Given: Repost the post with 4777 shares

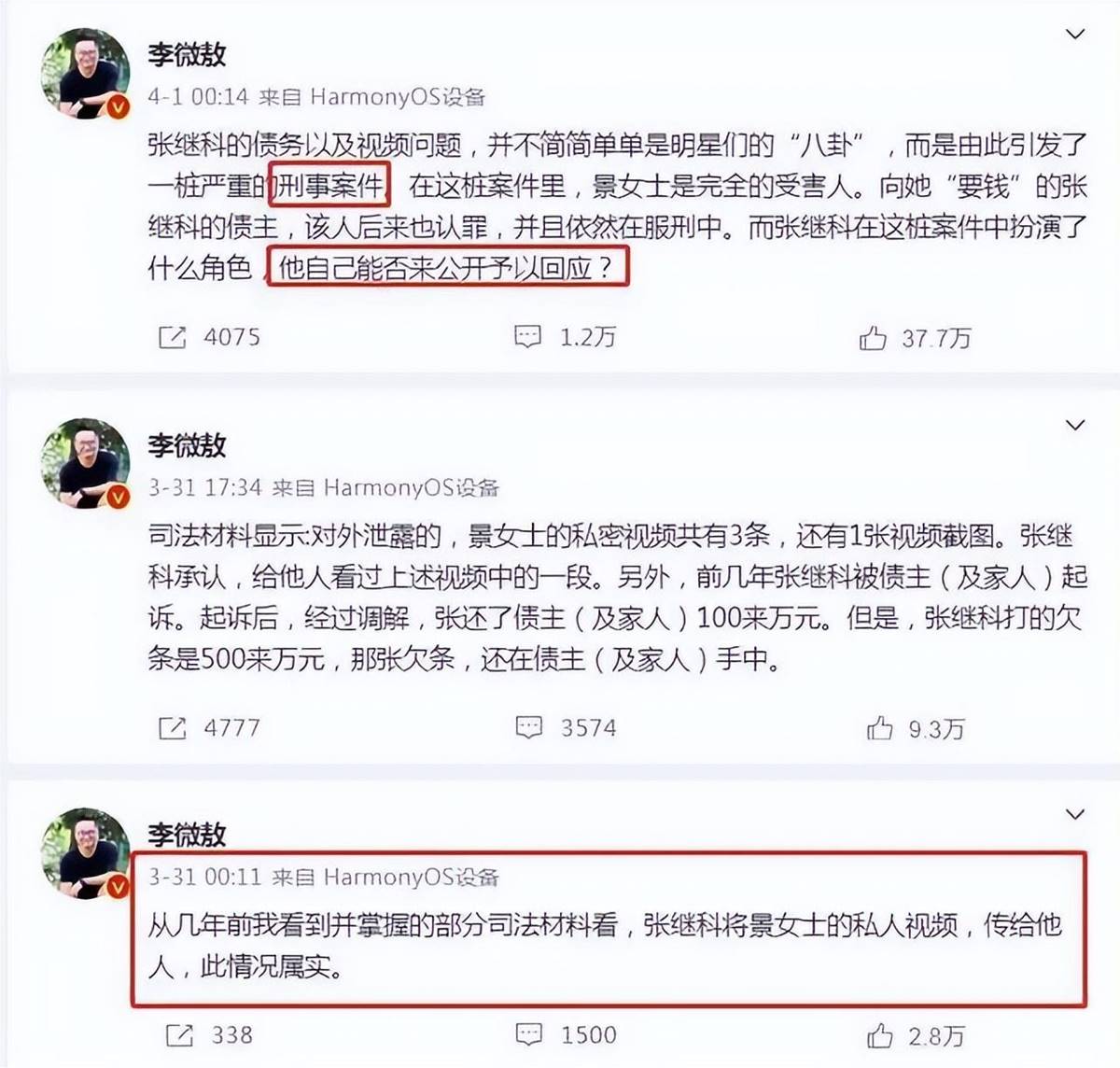Looking at the screenshot, I should tap(173, 727).
